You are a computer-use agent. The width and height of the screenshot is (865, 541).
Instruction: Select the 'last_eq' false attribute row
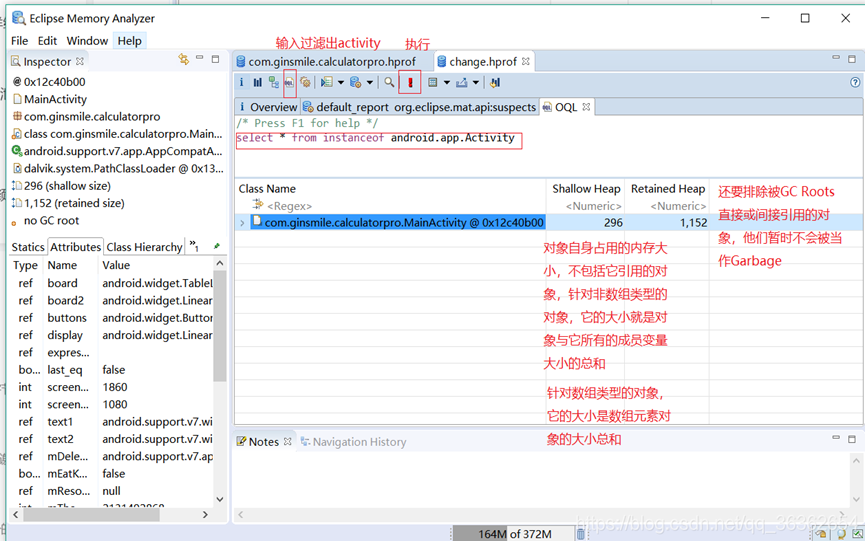coord(113,369)
